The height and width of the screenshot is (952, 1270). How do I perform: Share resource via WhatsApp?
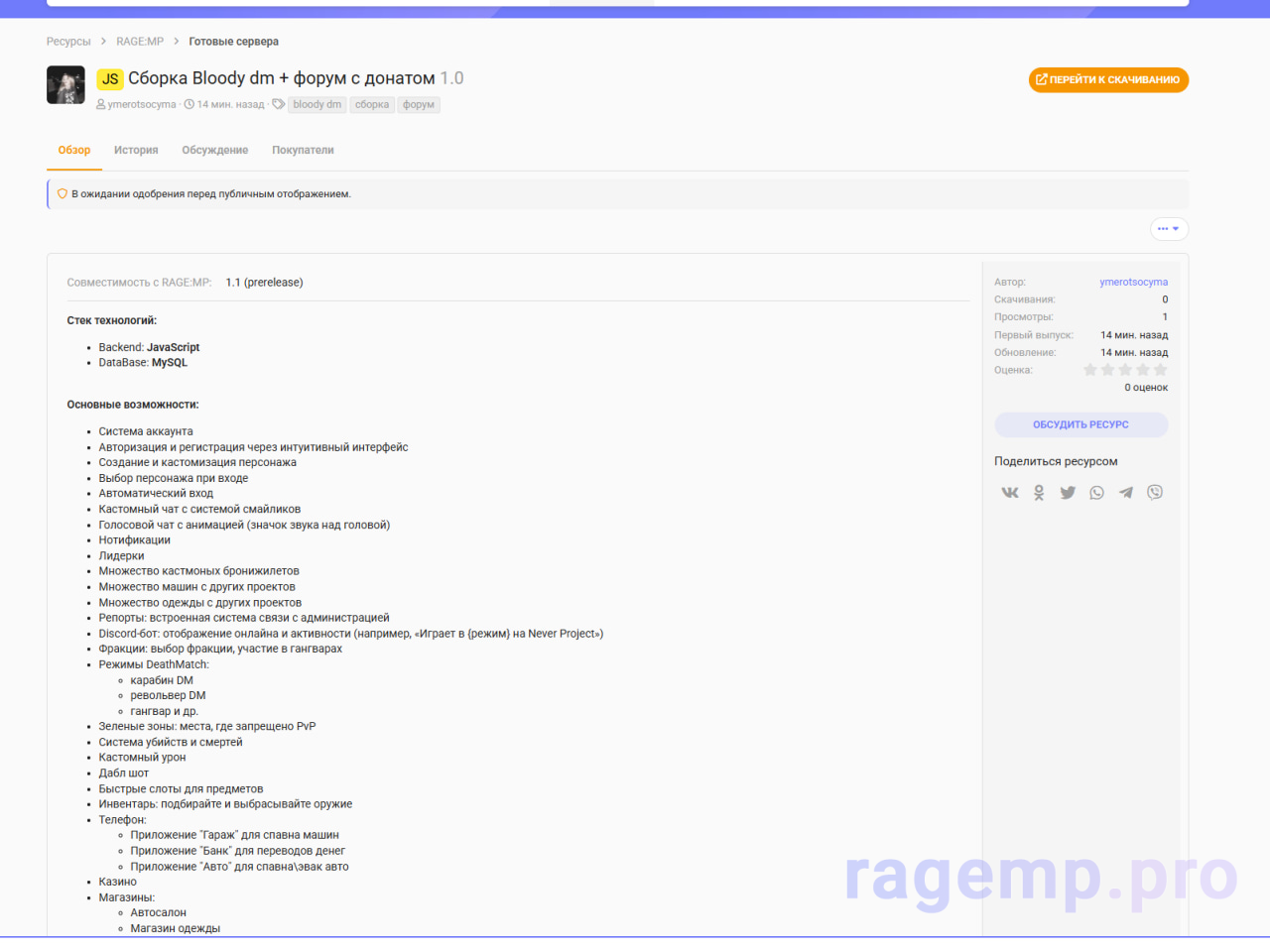(1096, 493)
